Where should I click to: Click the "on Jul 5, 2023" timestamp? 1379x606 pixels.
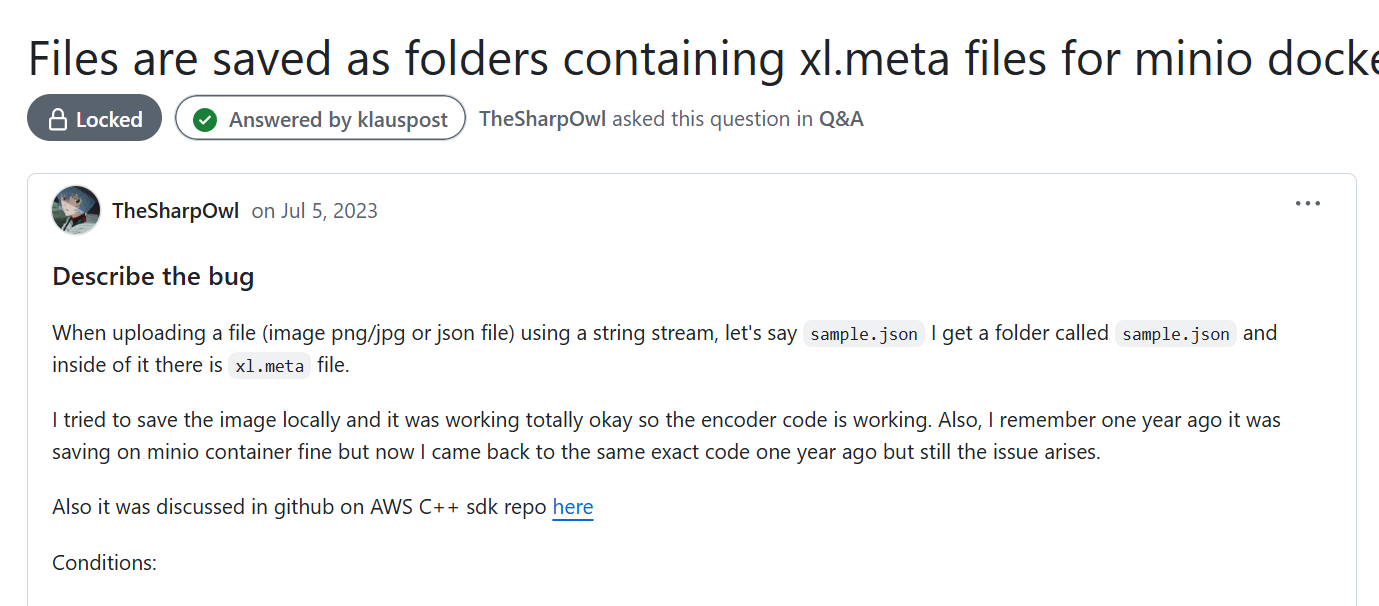[314, 211]
